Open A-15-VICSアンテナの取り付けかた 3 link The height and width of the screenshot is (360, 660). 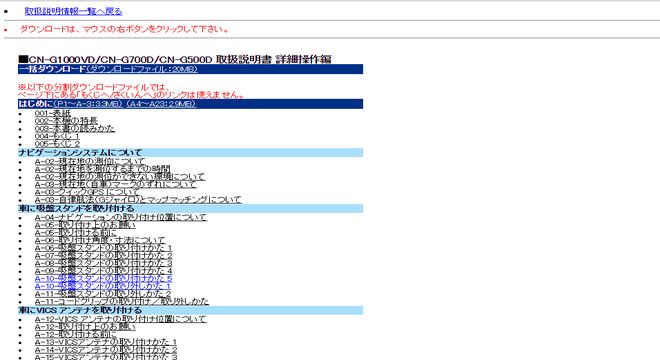point(106,357)
